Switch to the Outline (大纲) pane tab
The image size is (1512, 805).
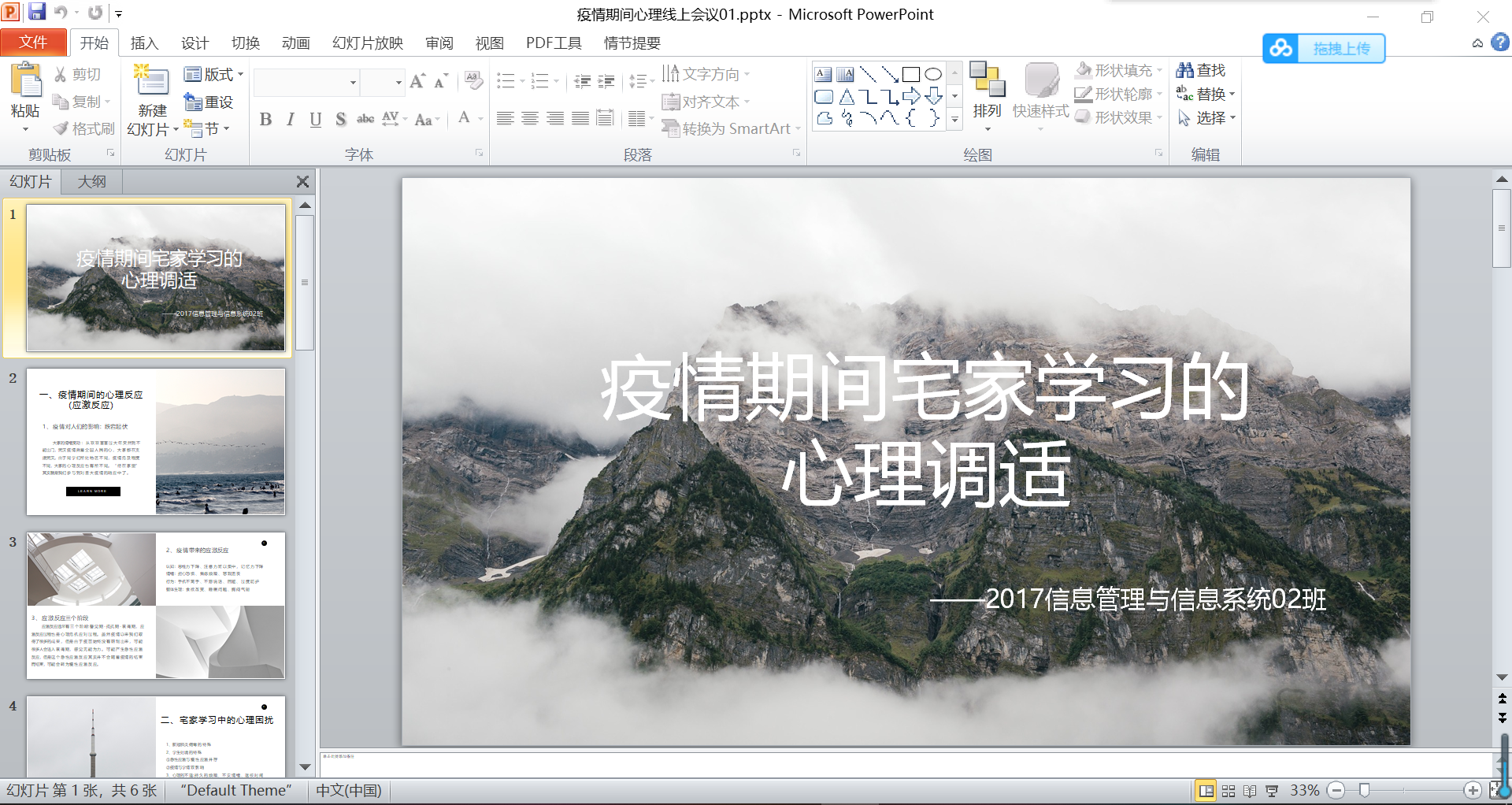[92, 181]
